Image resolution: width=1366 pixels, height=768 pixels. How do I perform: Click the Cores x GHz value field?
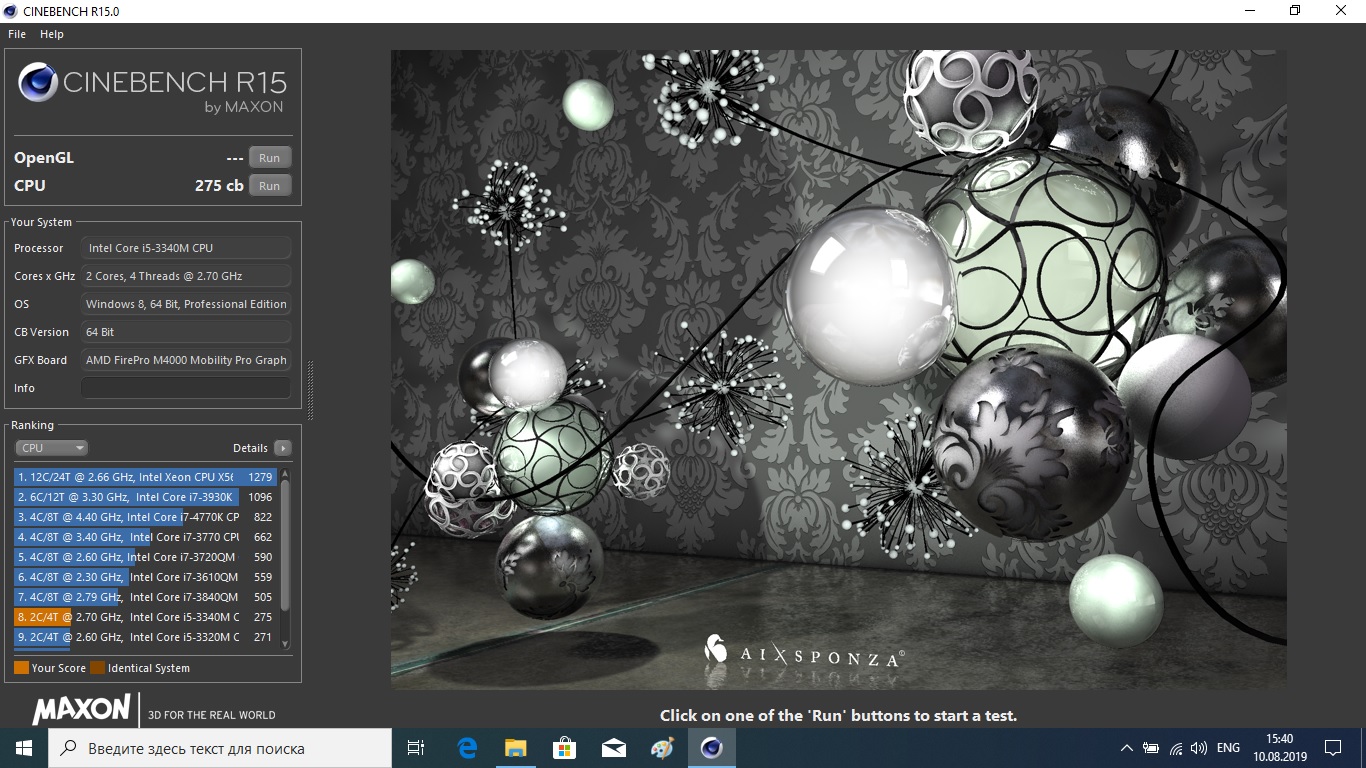[x=186, y=276]
